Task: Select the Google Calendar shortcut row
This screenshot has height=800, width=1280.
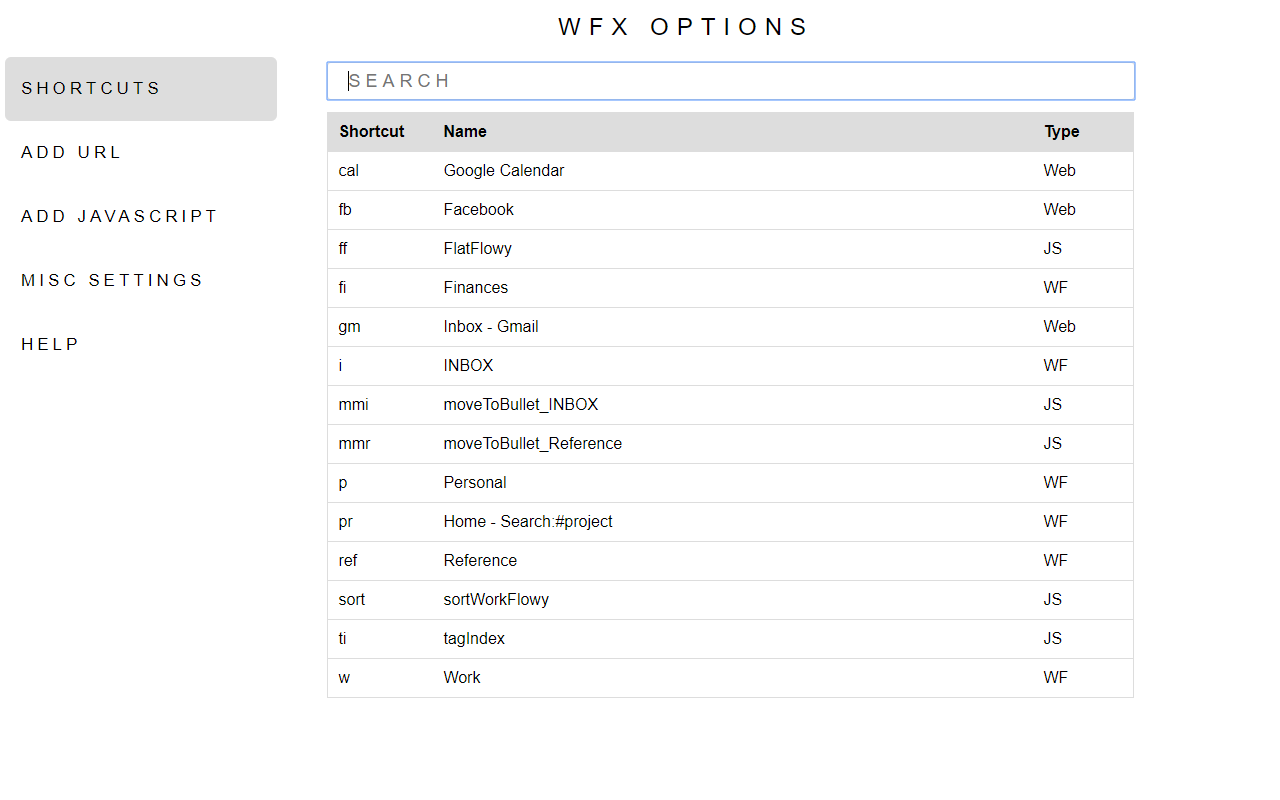Action: pos(504,171)
